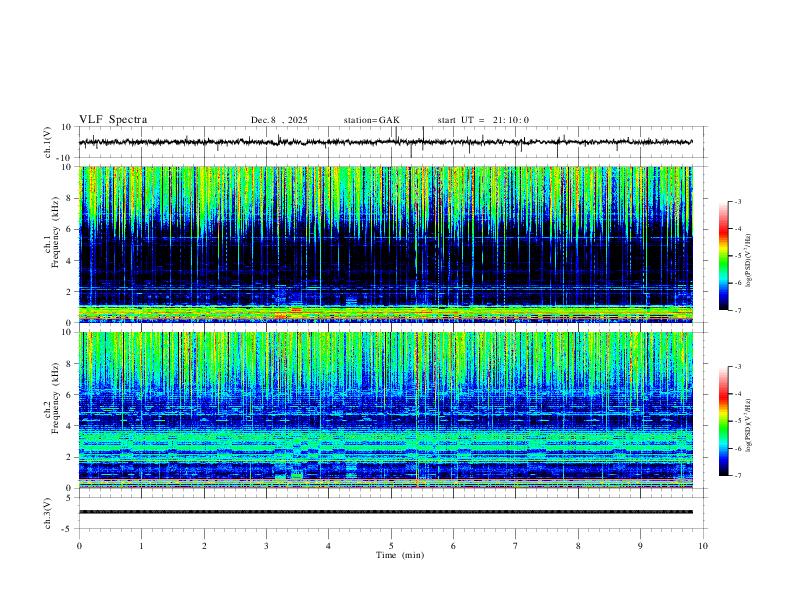Click the 'VLF Spectra' title text
Screen dimensions: 792x612
[x=113, y=120]
